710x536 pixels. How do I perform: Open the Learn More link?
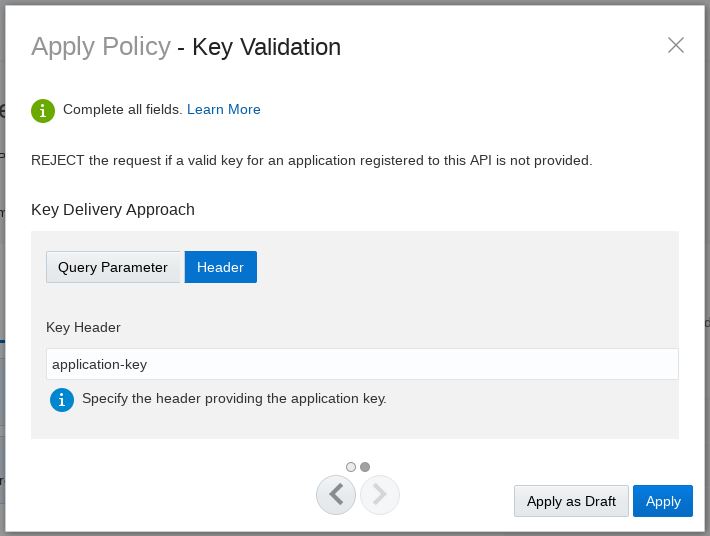pyautogui.click(x=223, y=110)
